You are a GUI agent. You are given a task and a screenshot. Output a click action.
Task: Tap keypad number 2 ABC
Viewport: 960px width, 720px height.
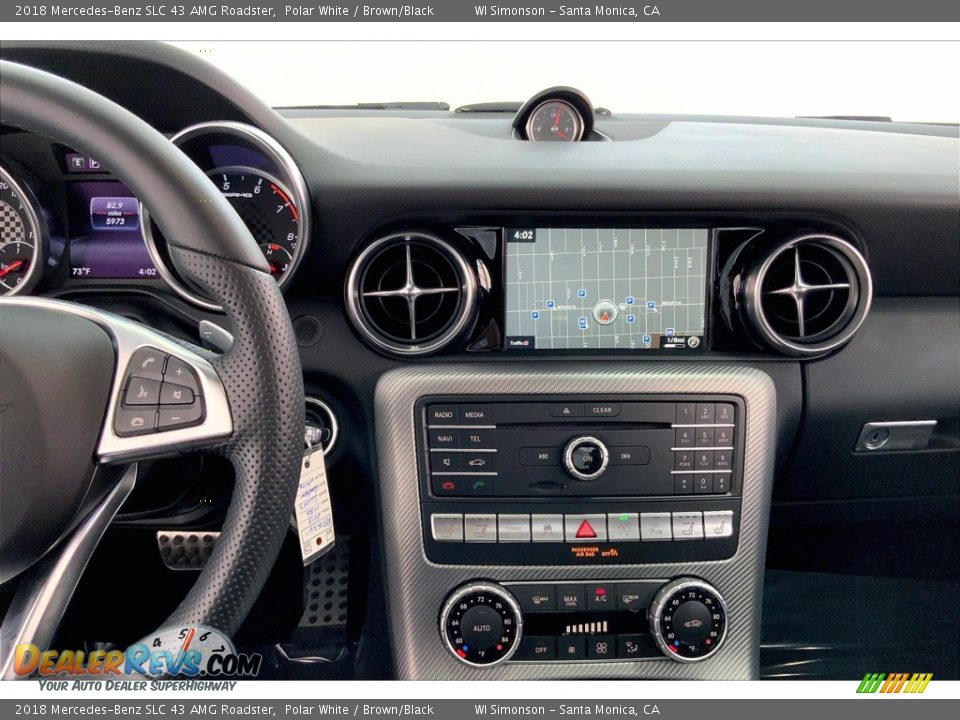coord(705,413)
